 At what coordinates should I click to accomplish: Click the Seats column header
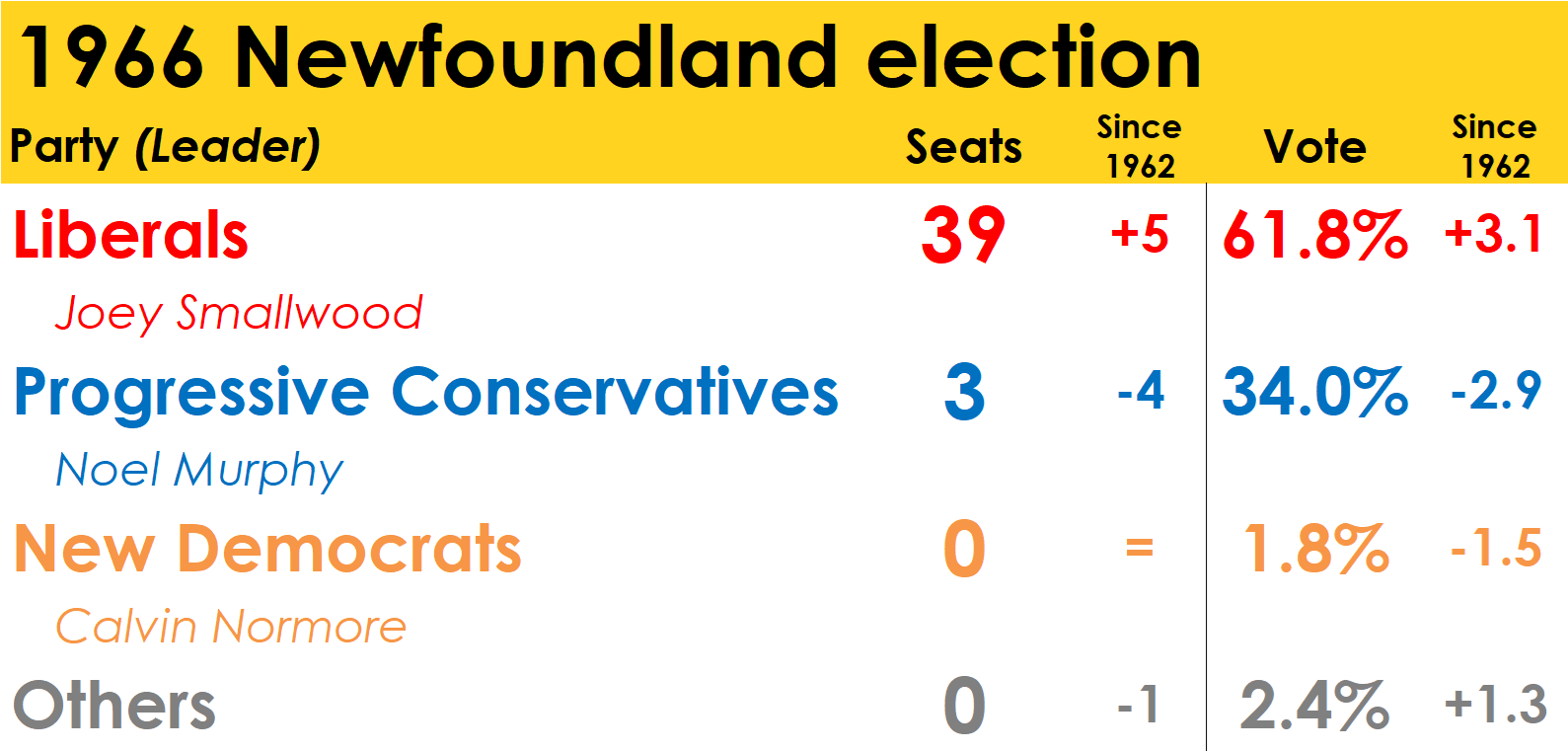964,147
